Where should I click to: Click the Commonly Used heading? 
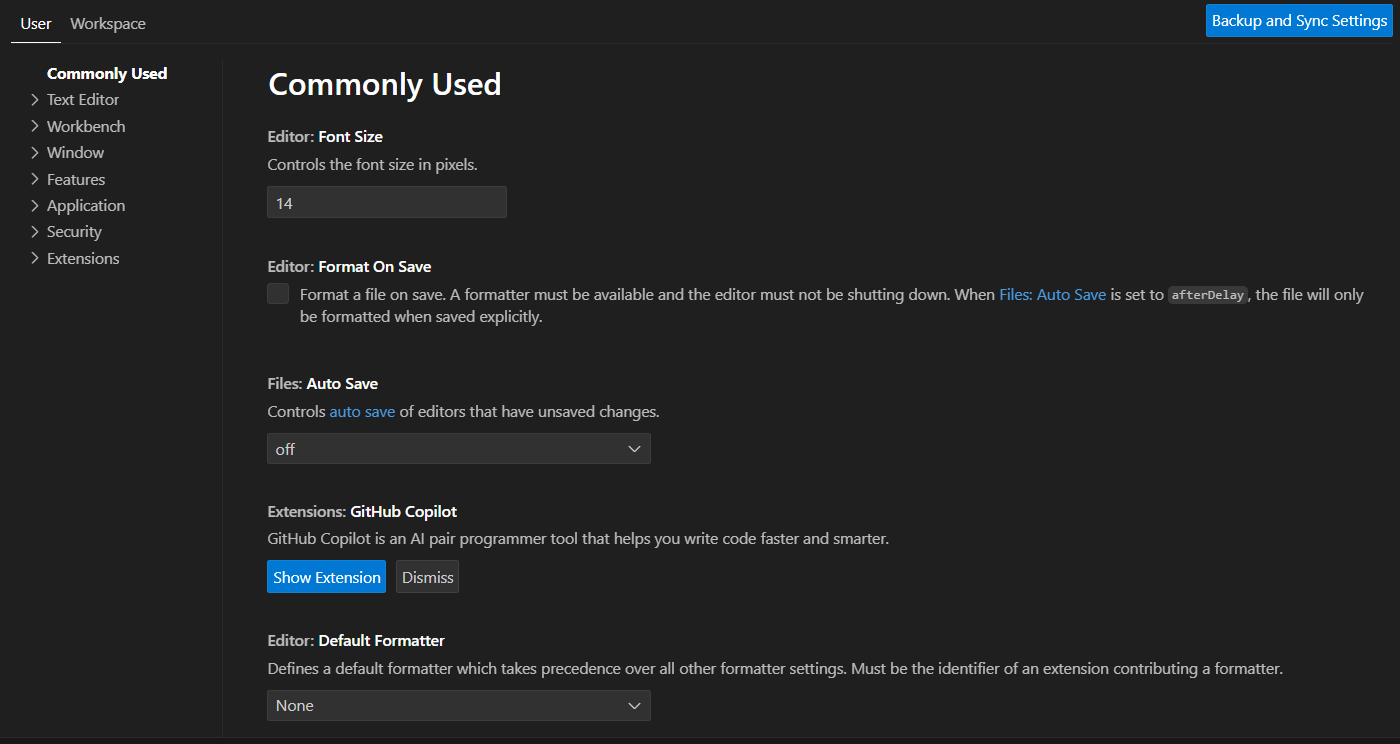385,84
